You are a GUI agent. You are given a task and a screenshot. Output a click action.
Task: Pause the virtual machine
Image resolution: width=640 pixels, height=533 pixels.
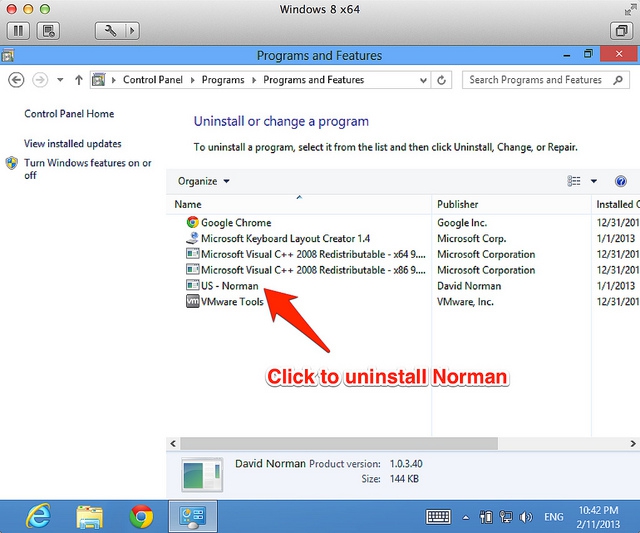coord(18,31)
